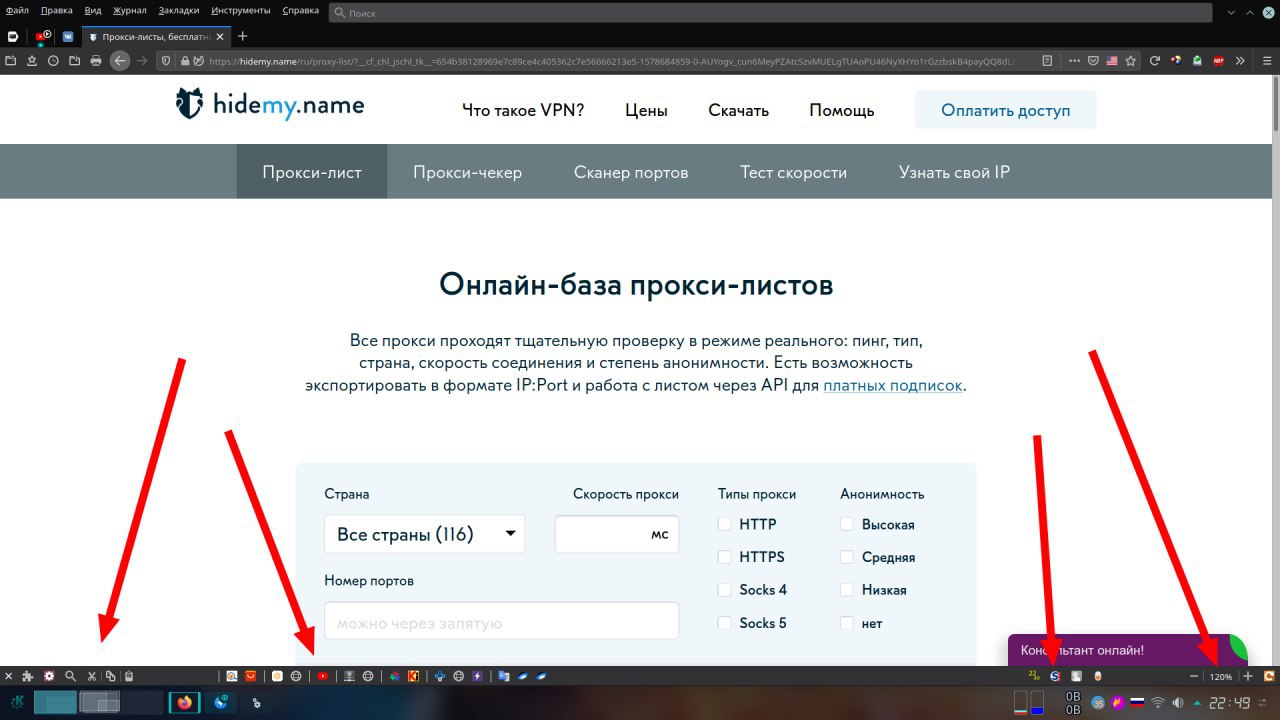1280x720 pixels.
Task: Open a new browser tab with plus button
Action: point(243,37)
